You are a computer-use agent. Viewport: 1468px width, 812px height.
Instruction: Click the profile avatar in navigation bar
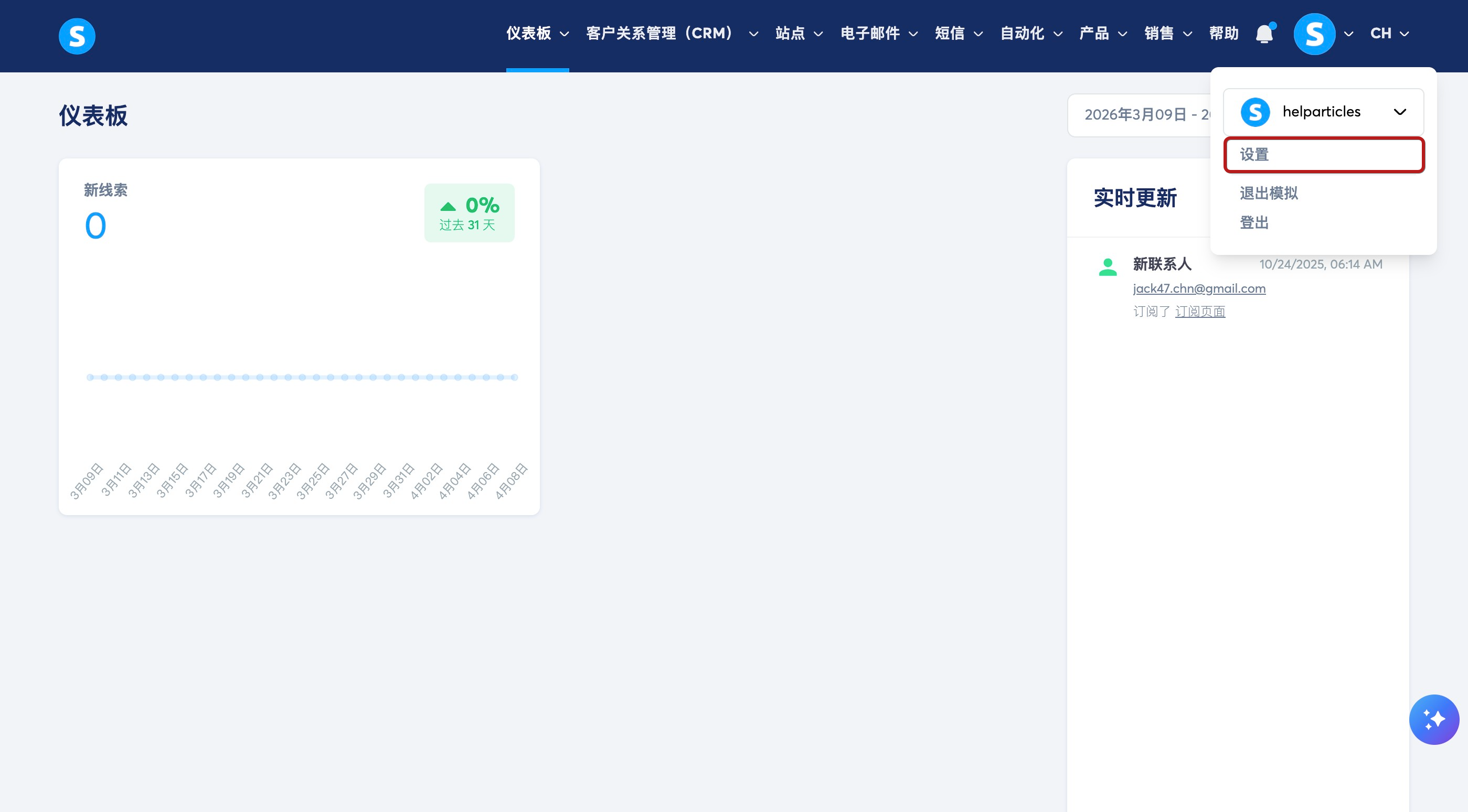tap(1314, 34)
